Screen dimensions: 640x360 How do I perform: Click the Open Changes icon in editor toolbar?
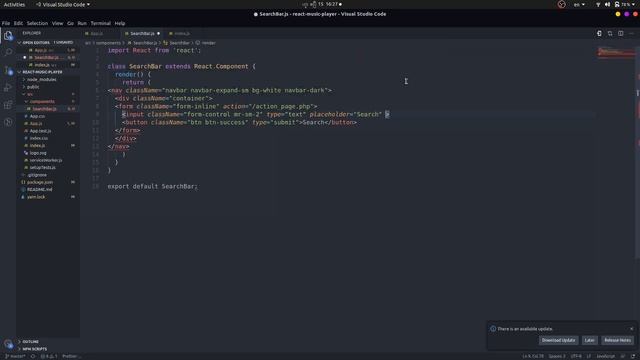click(x=599, y=33)
